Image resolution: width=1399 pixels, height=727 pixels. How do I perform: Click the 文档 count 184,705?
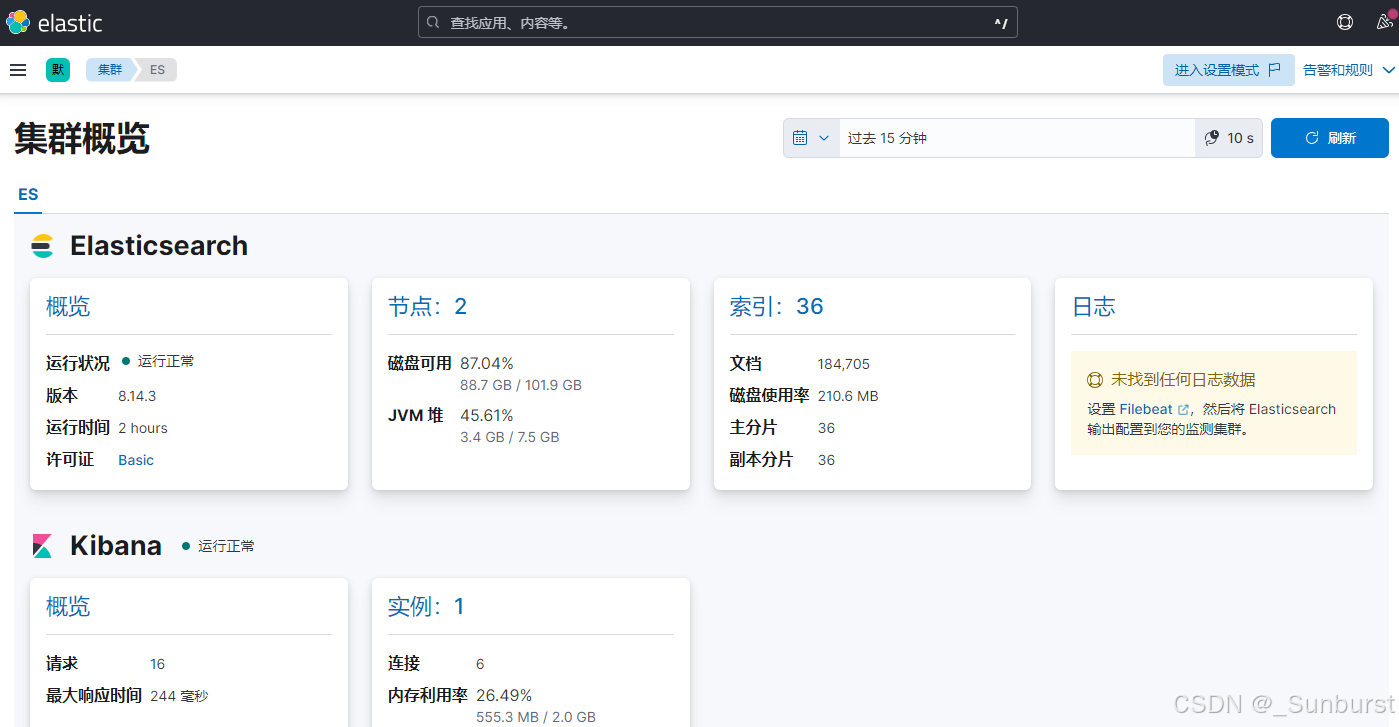(844, 364)
